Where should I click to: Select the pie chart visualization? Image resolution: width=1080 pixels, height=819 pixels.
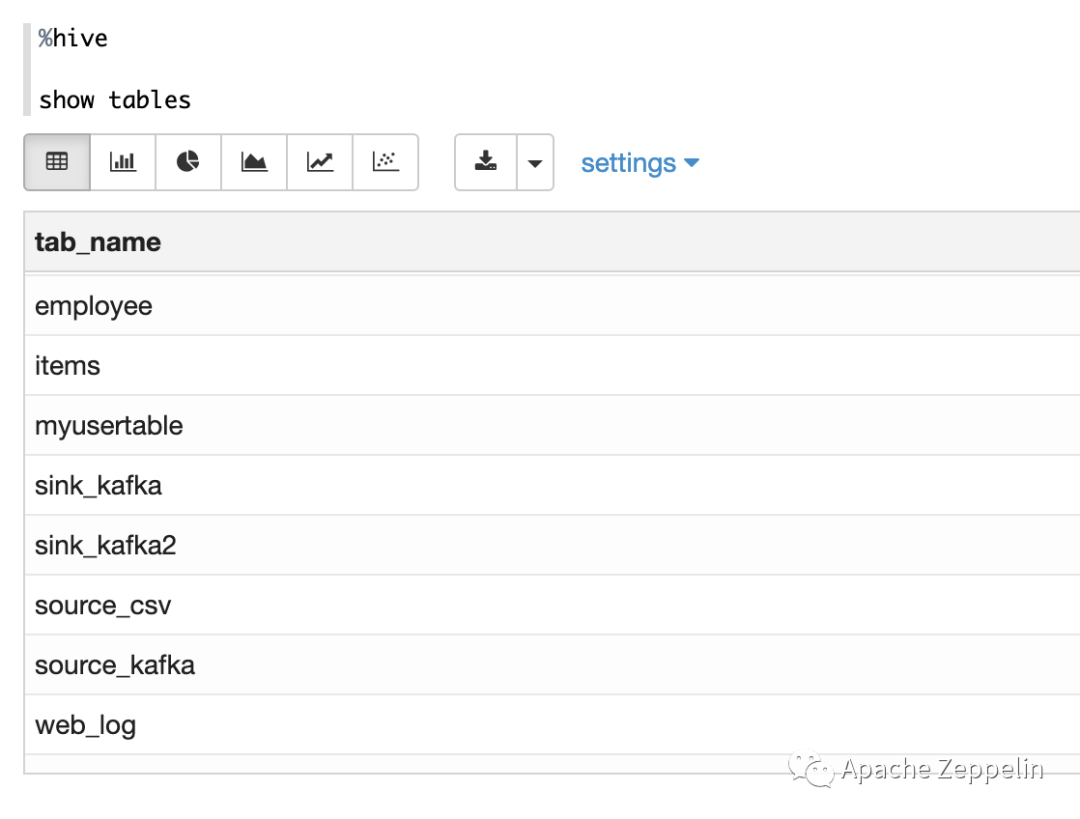point(188,162)
